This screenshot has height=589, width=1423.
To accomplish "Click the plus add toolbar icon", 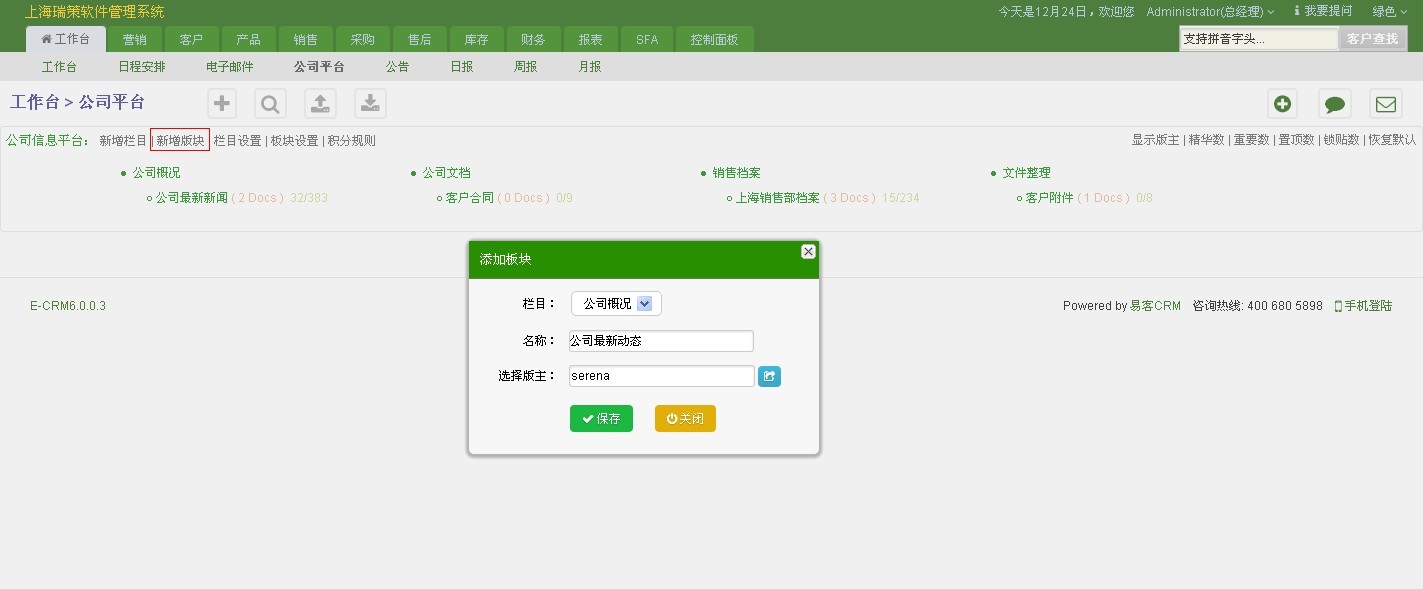I will (222, 103).
